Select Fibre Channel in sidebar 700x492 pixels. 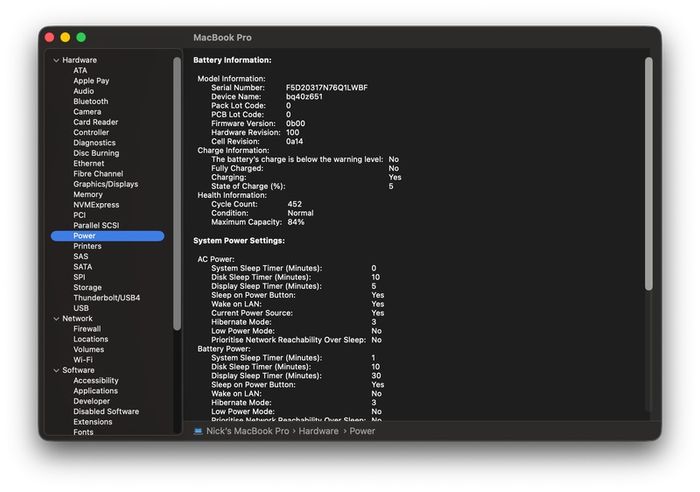(x=98, y=174)
